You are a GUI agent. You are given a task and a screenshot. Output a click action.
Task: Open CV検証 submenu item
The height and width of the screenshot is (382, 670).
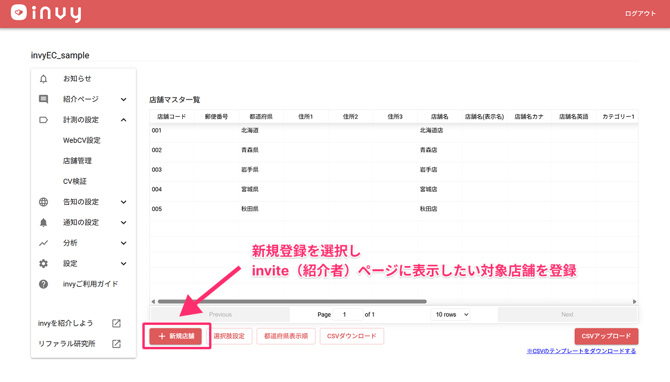pos(75,181)
